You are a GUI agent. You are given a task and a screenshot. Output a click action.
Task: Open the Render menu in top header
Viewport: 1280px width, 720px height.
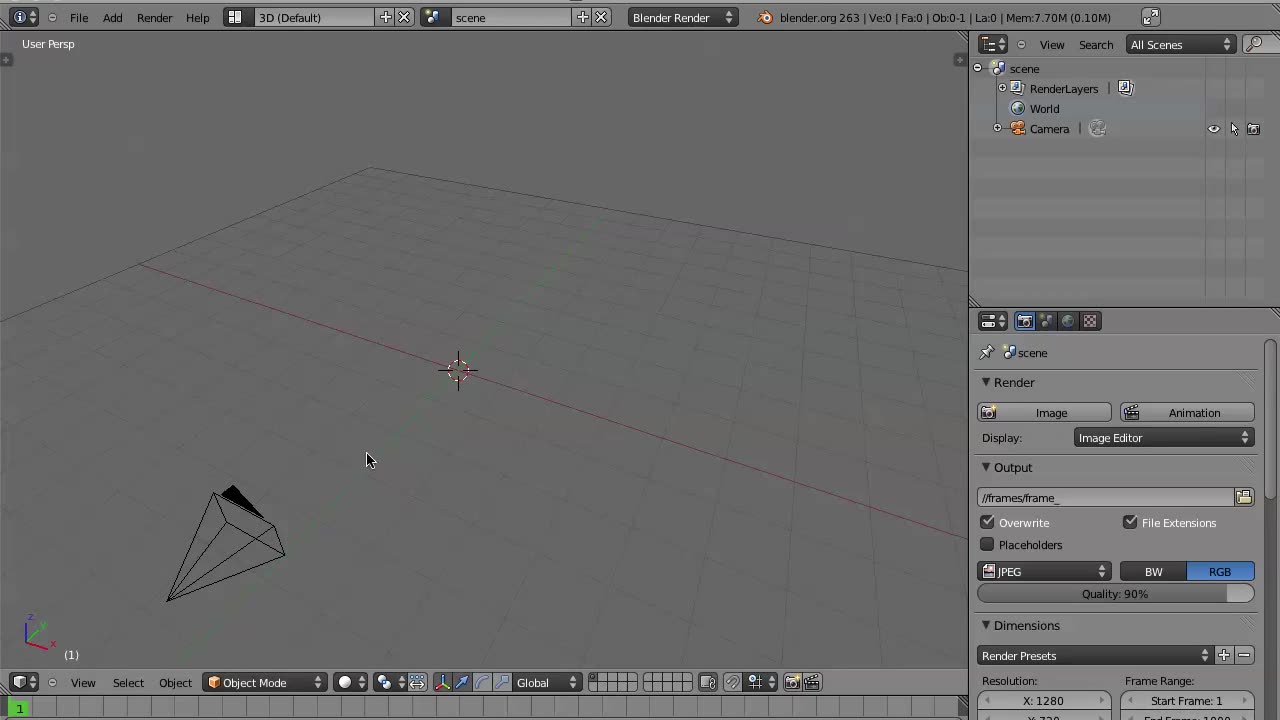[x=155, y=17]
